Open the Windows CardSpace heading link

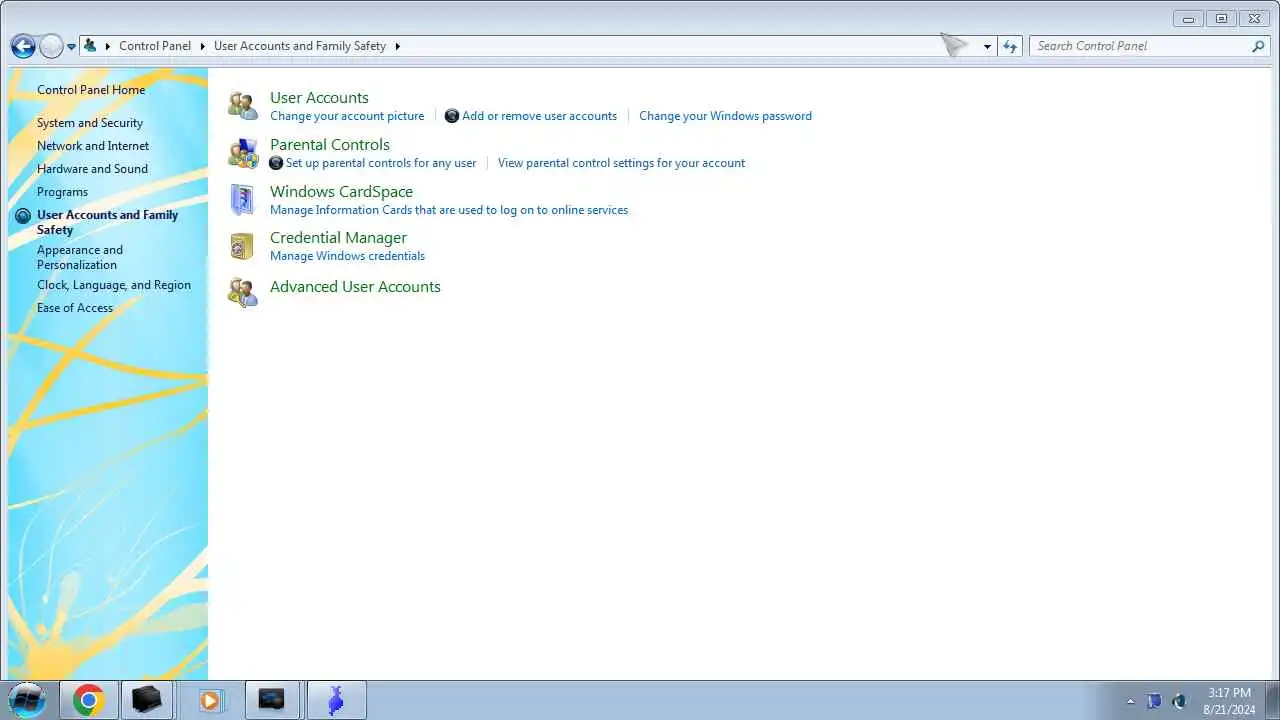pyautogui.click(x=341, y=191)
